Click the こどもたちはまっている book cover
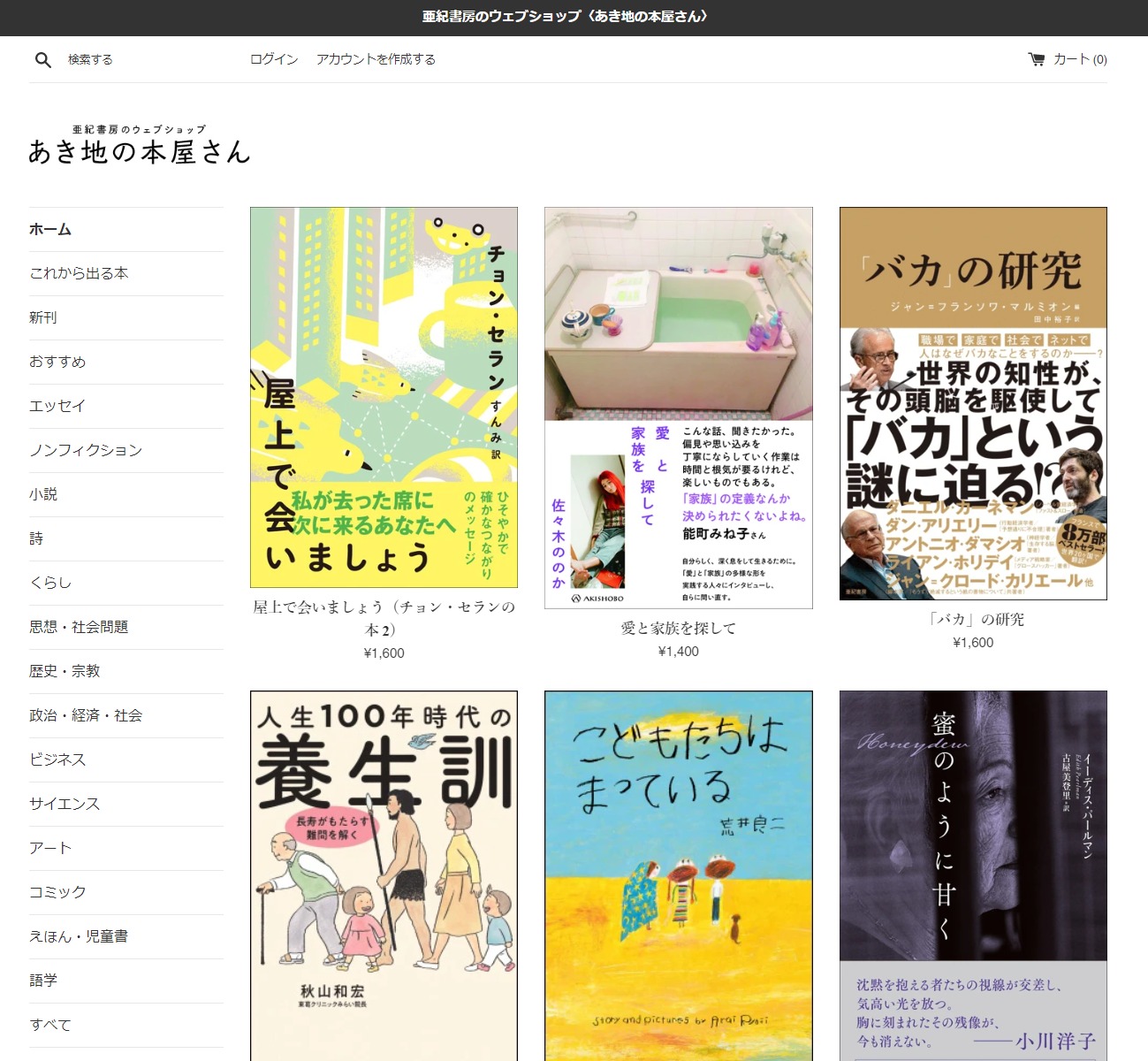Viewport: 1148px width, 1061px height. [x=678, y=875]
